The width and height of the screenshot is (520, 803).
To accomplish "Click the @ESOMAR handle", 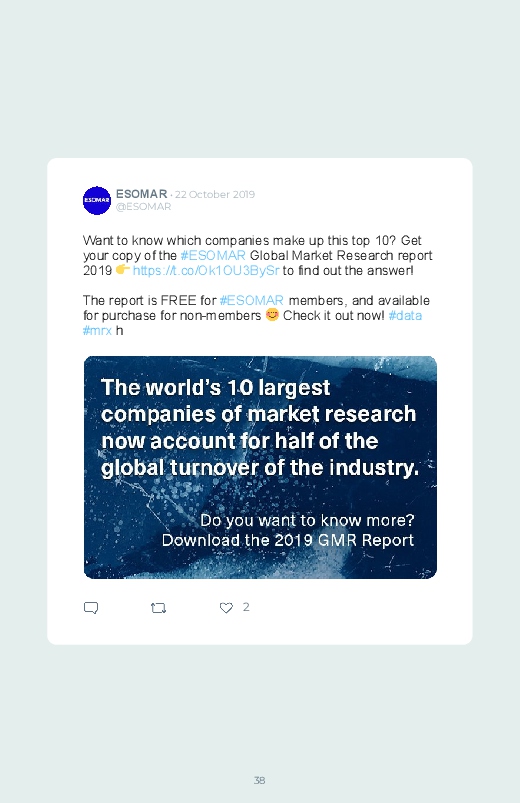I will pyautogui.click(x=143, y=206).
